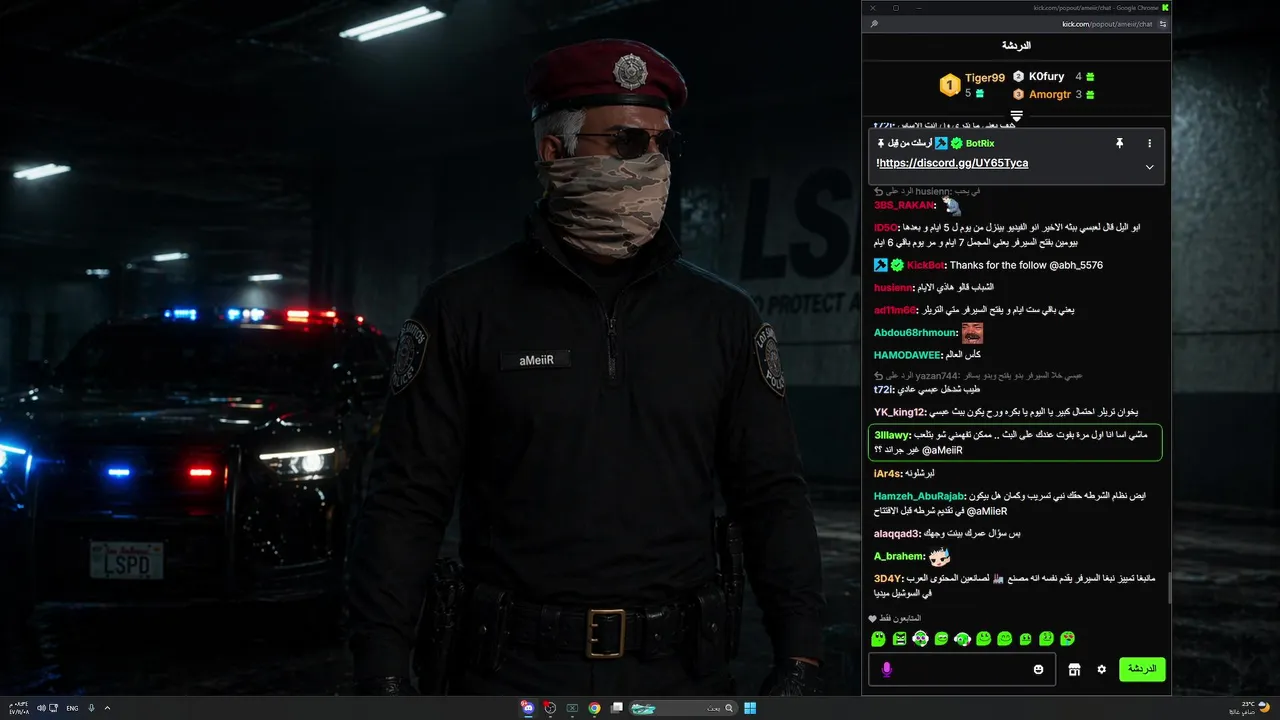Click the HAMODAWEE username

[x=907, y=355]
